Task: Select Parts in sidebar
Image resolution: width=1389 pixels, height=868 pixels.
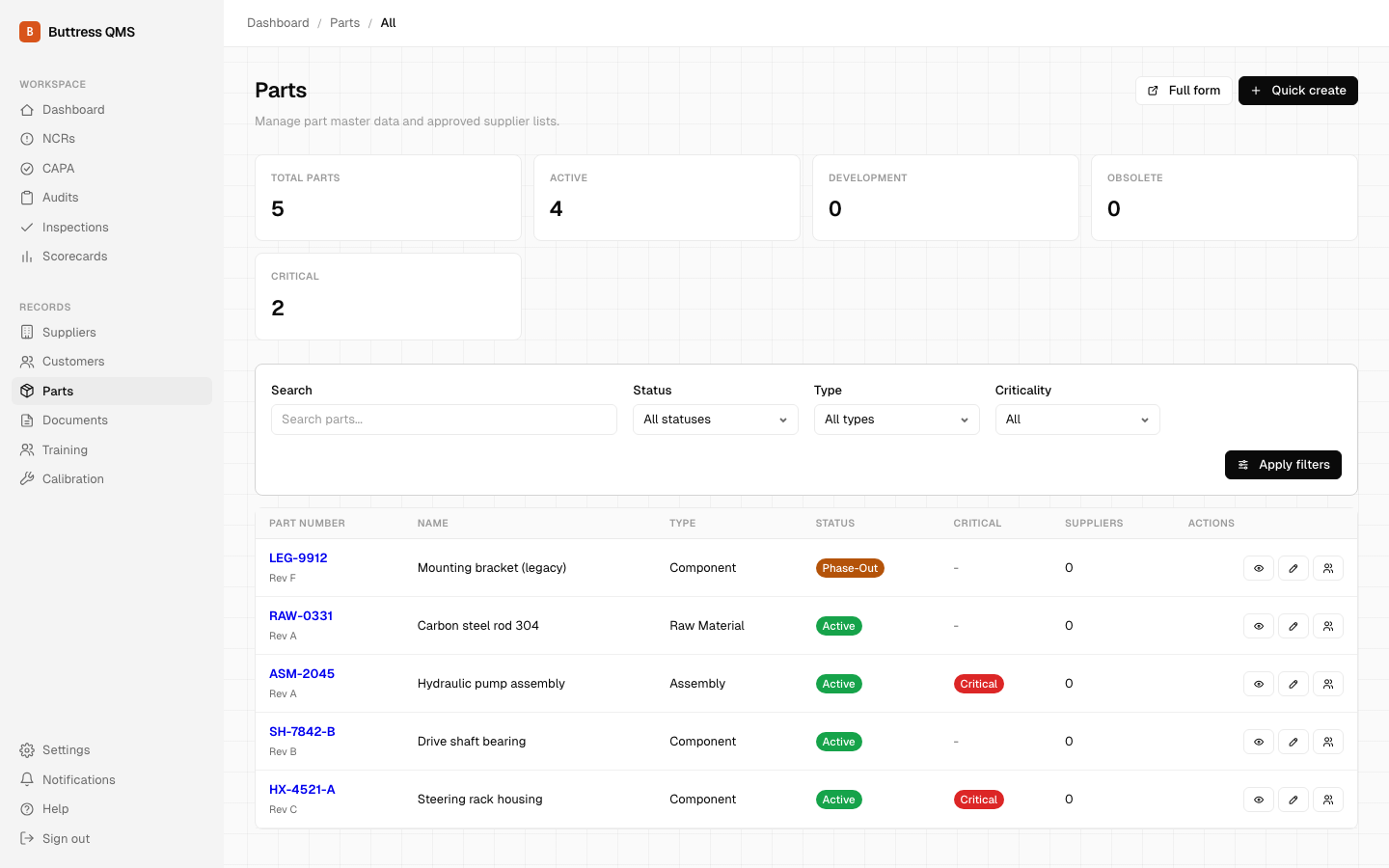Action: click(112, 392)
